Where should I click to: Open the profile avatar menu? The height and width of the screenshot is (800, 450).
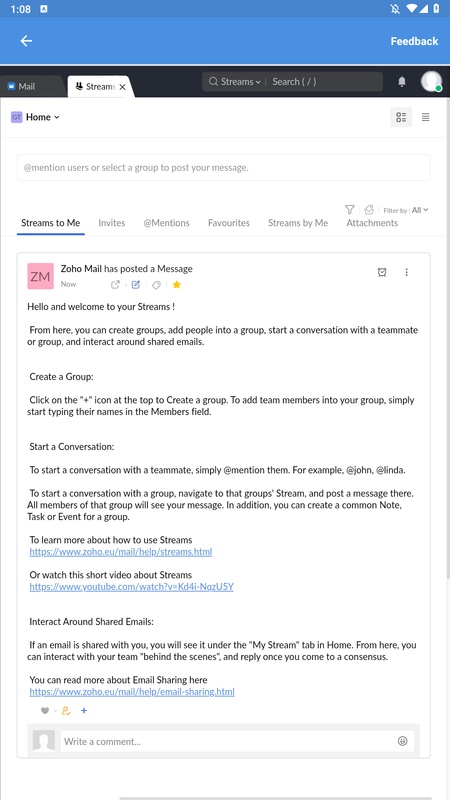(431, 82)
